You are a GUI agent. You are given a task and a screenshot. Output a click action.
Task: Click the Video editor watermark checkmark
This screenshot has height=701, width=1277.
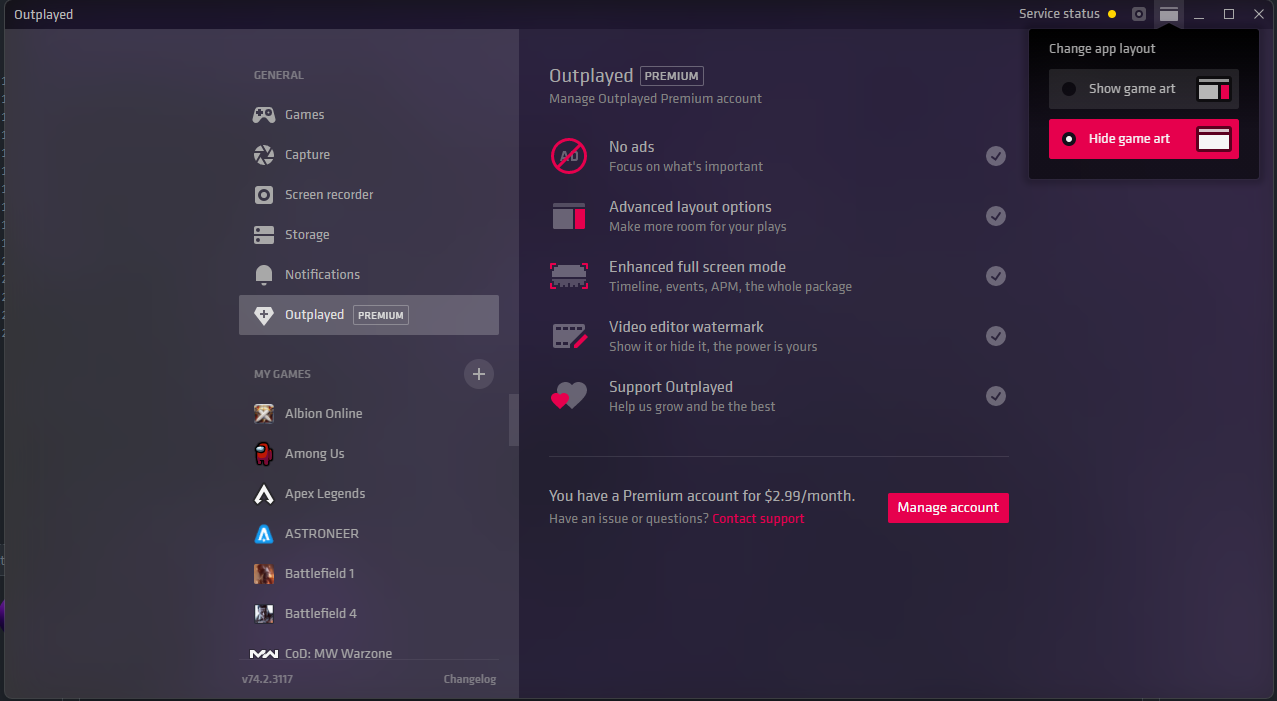coord(996,336)
